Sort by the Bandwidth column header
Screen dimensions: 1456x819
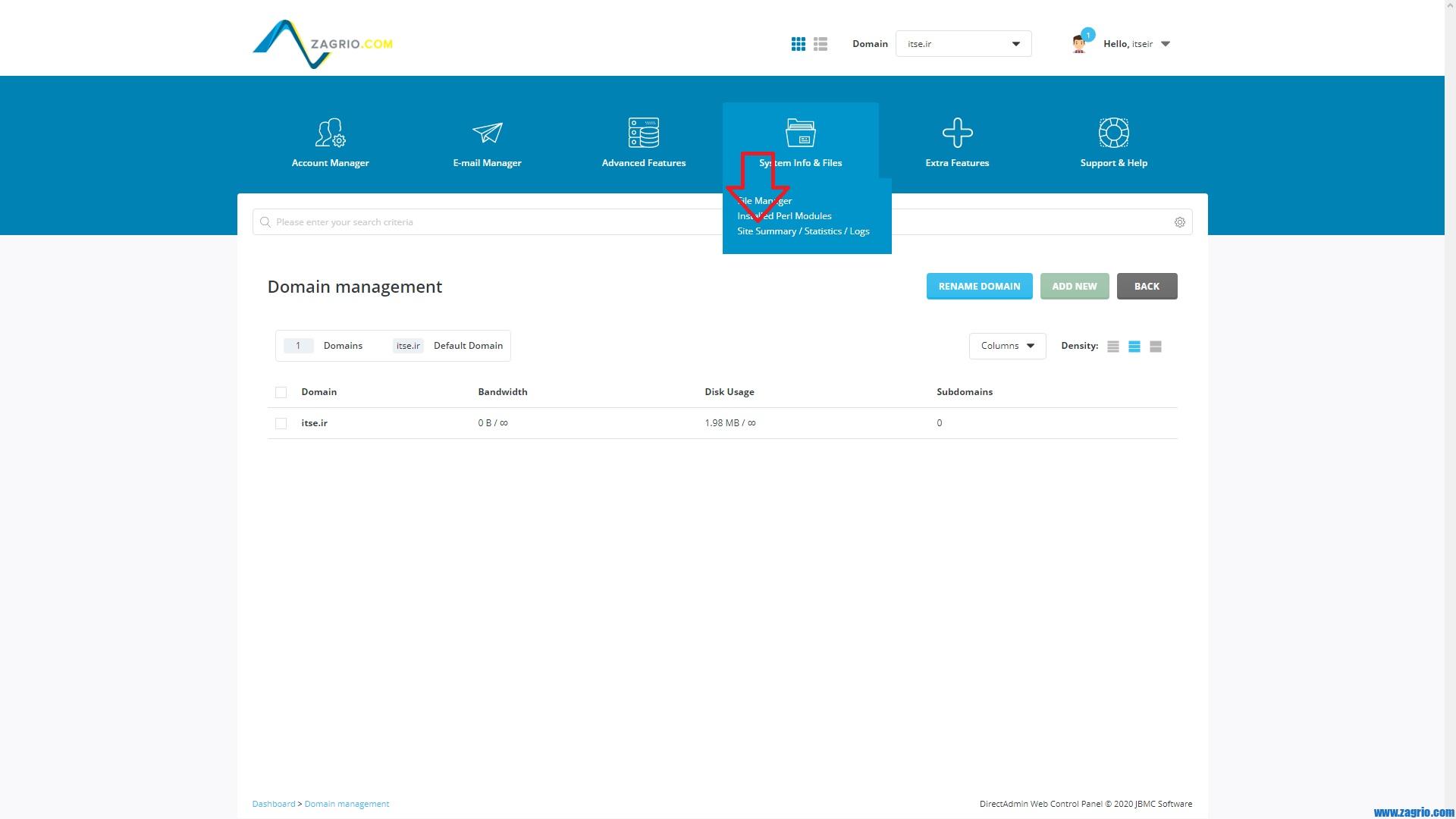(502, 392)
